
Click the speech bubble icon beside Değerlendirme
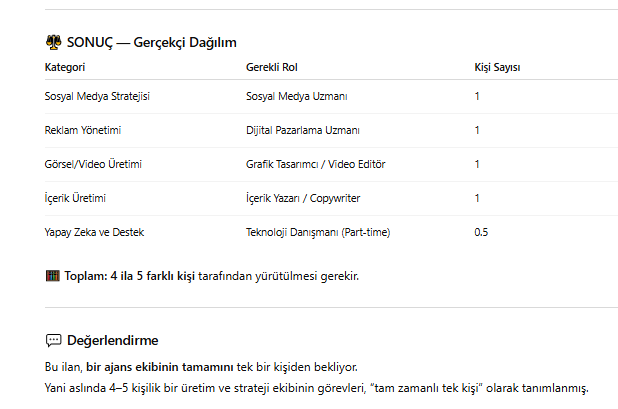[x=54, y=340]
